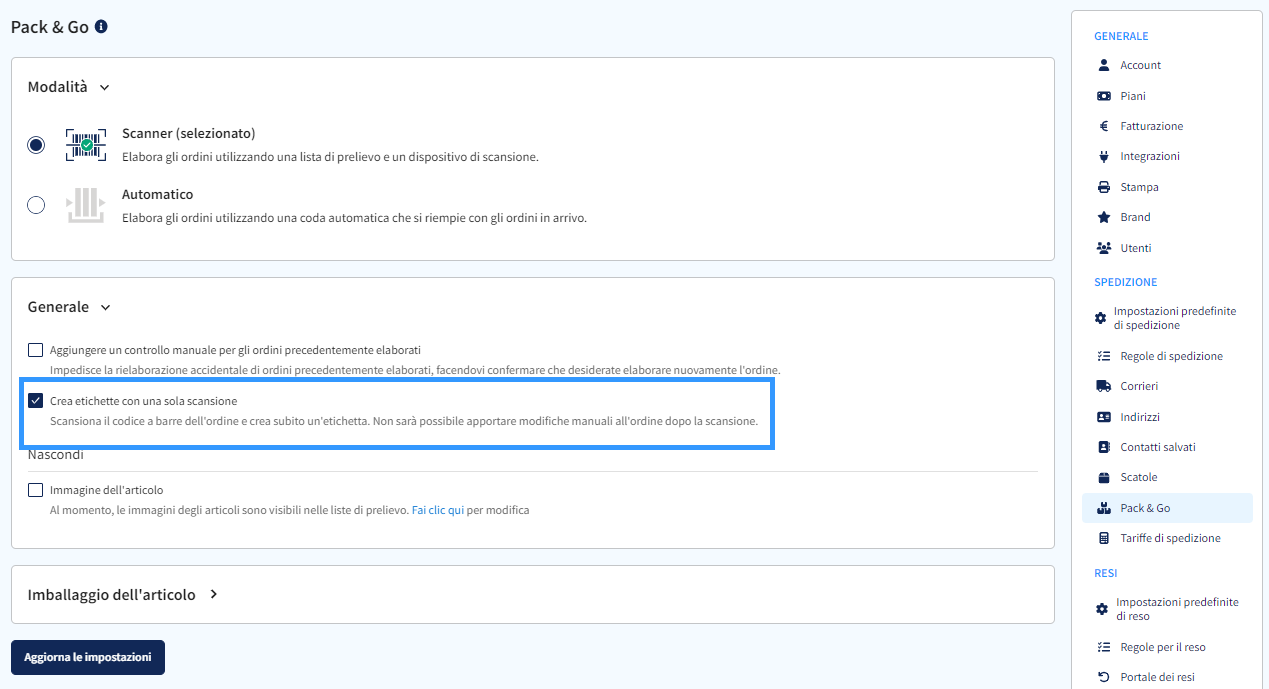Viewport: 1269px width, 689px height.
Task: Open the Account settings icon
Action: 1103,65
